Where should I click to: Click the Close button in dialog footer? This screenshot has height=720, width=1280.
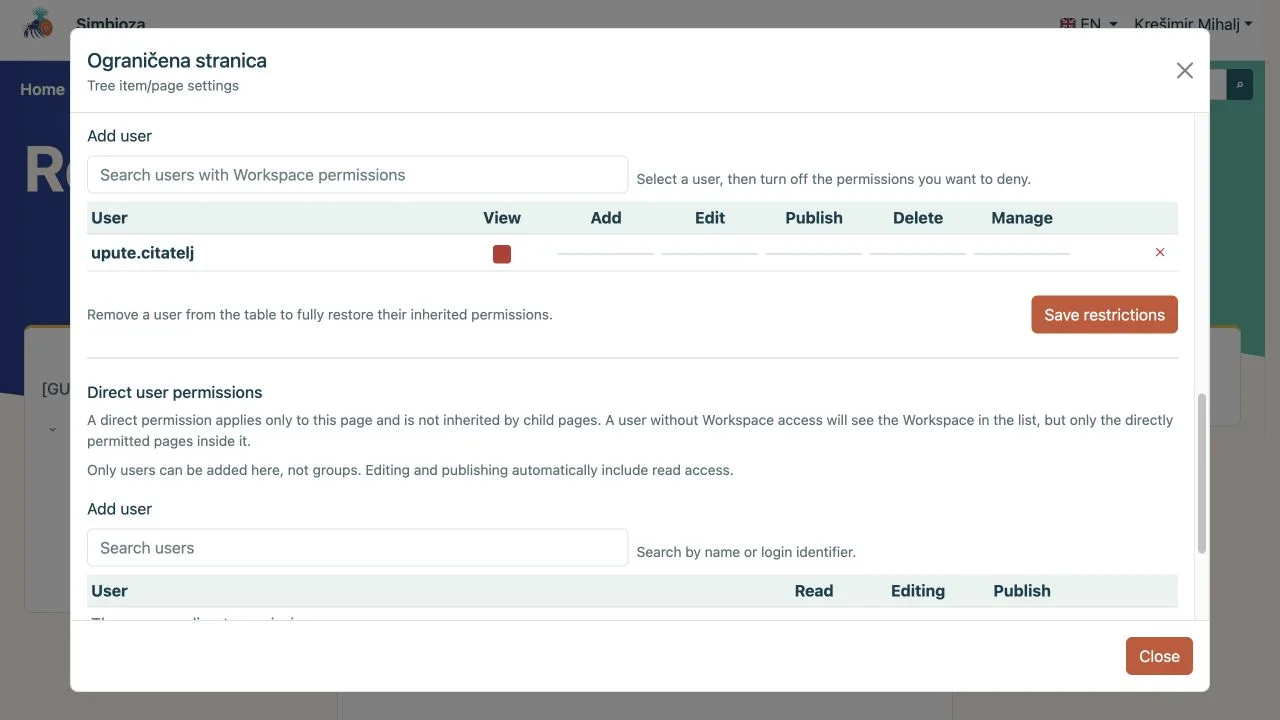pyautogui.click(x=1159, y=656)
